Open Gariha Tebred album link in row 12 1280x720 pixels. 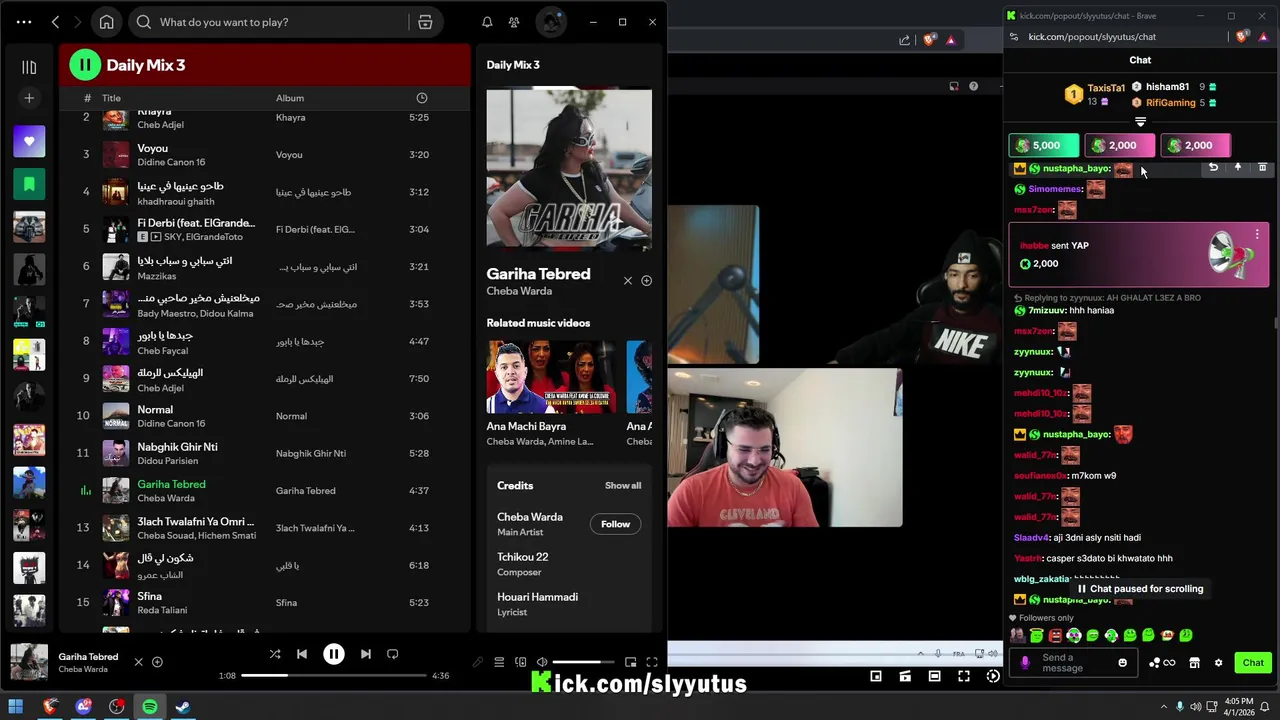coord(305,491)
